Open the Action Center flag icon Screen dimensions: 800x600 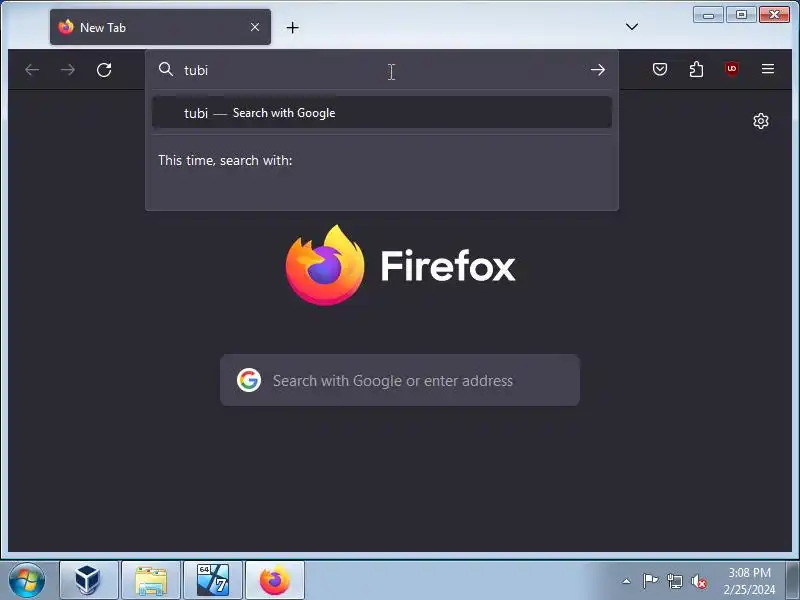(x=650, y=581)
